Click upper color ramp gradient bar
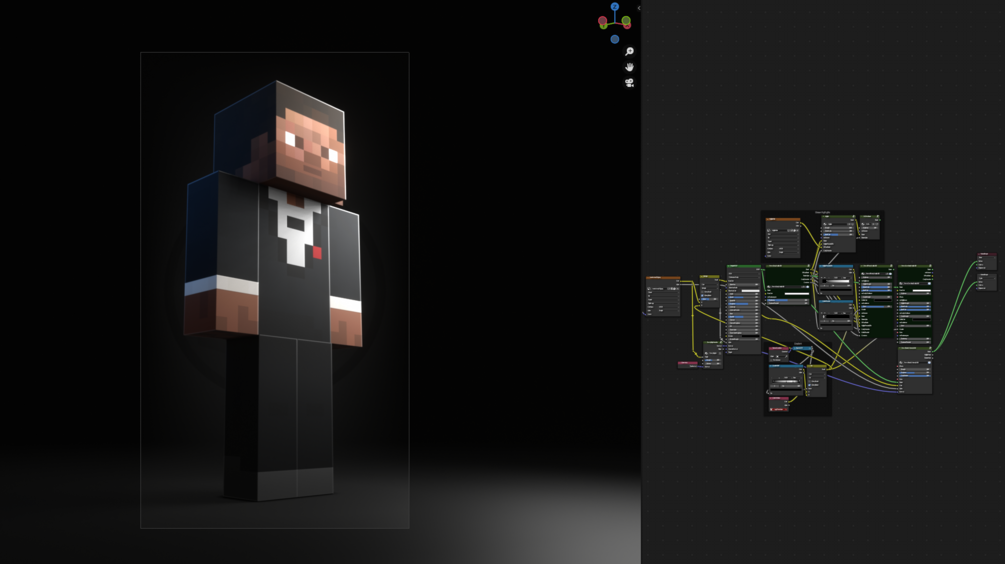 coord(836,281)
